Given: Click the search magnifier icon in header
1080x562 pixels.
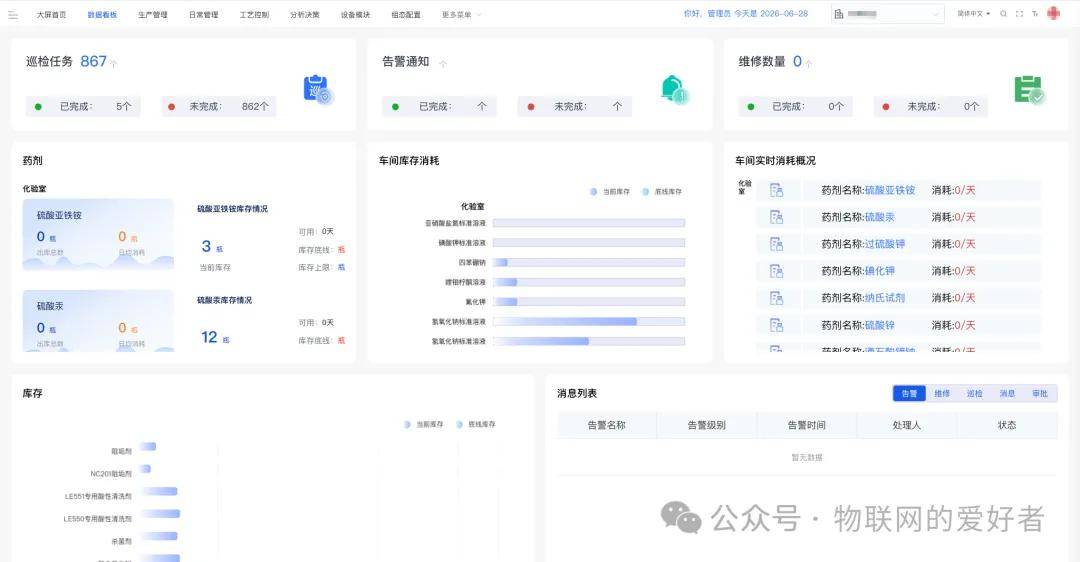Looking at the screenshot, I should [1004, 14].
